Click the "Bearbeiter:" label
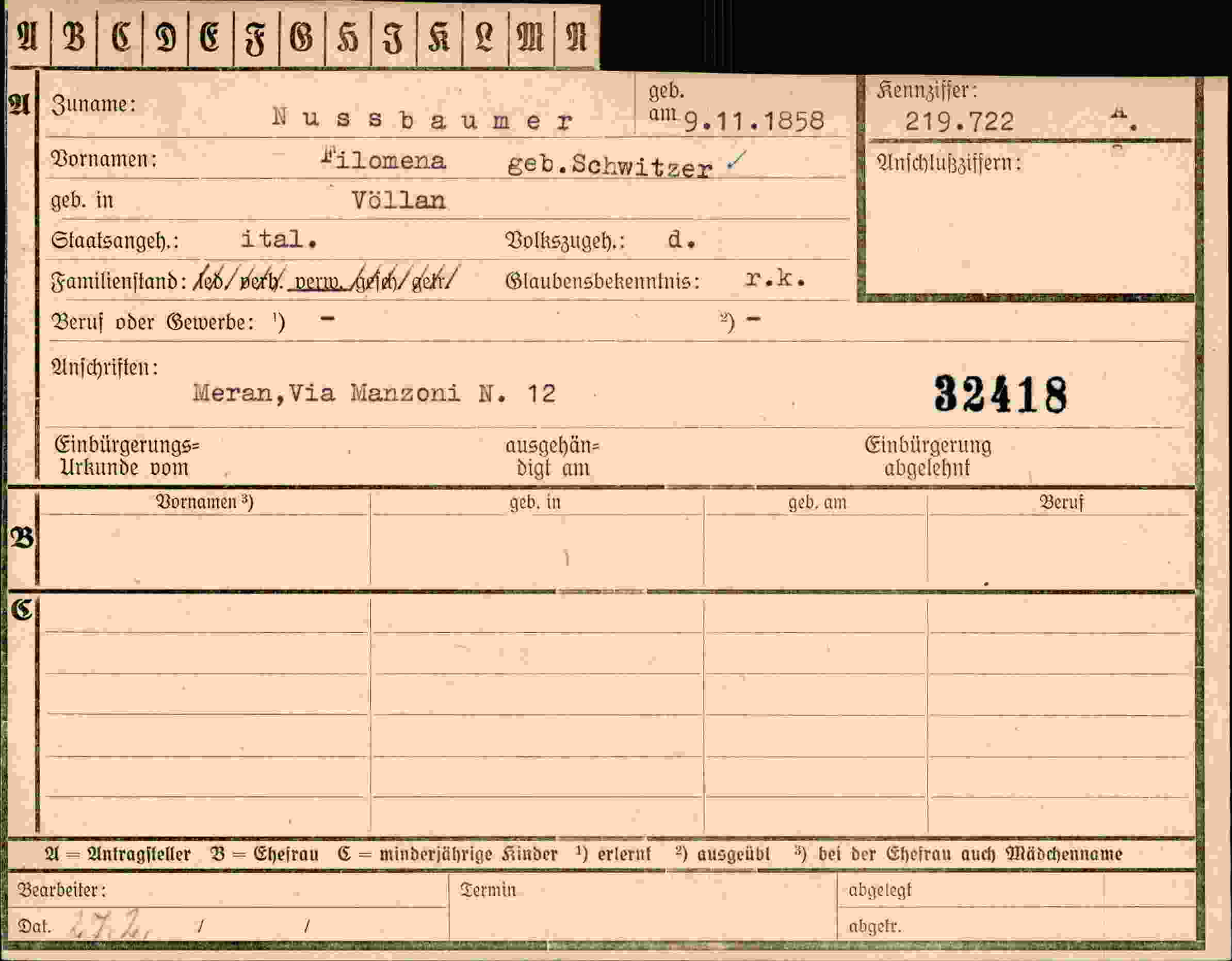Screen dimensions: 1232x961 (x=62, y=890)
